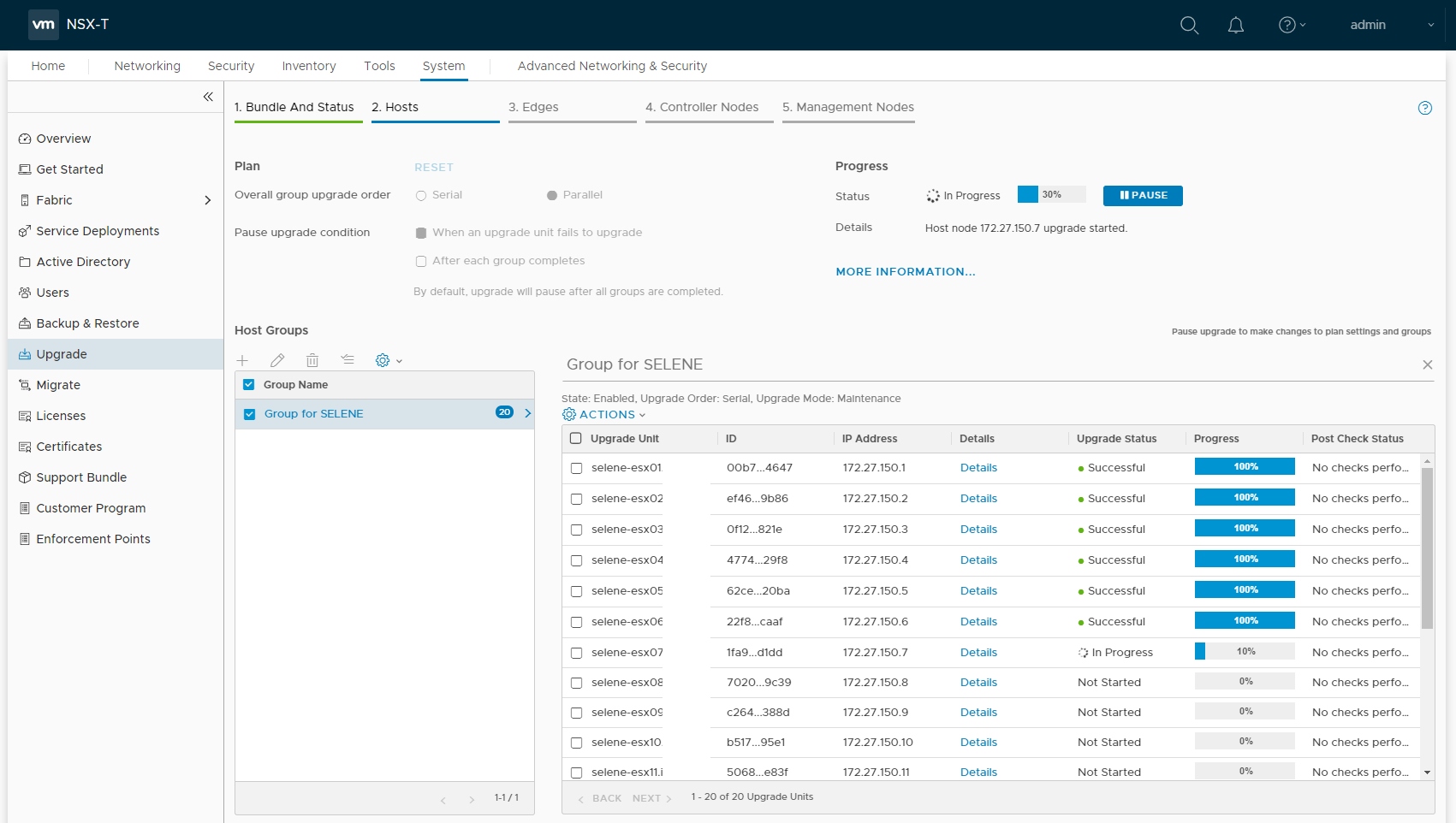1456x823 pixels.
Task: Check the selene-esx01 row checkbox
Action: (576, 469)
